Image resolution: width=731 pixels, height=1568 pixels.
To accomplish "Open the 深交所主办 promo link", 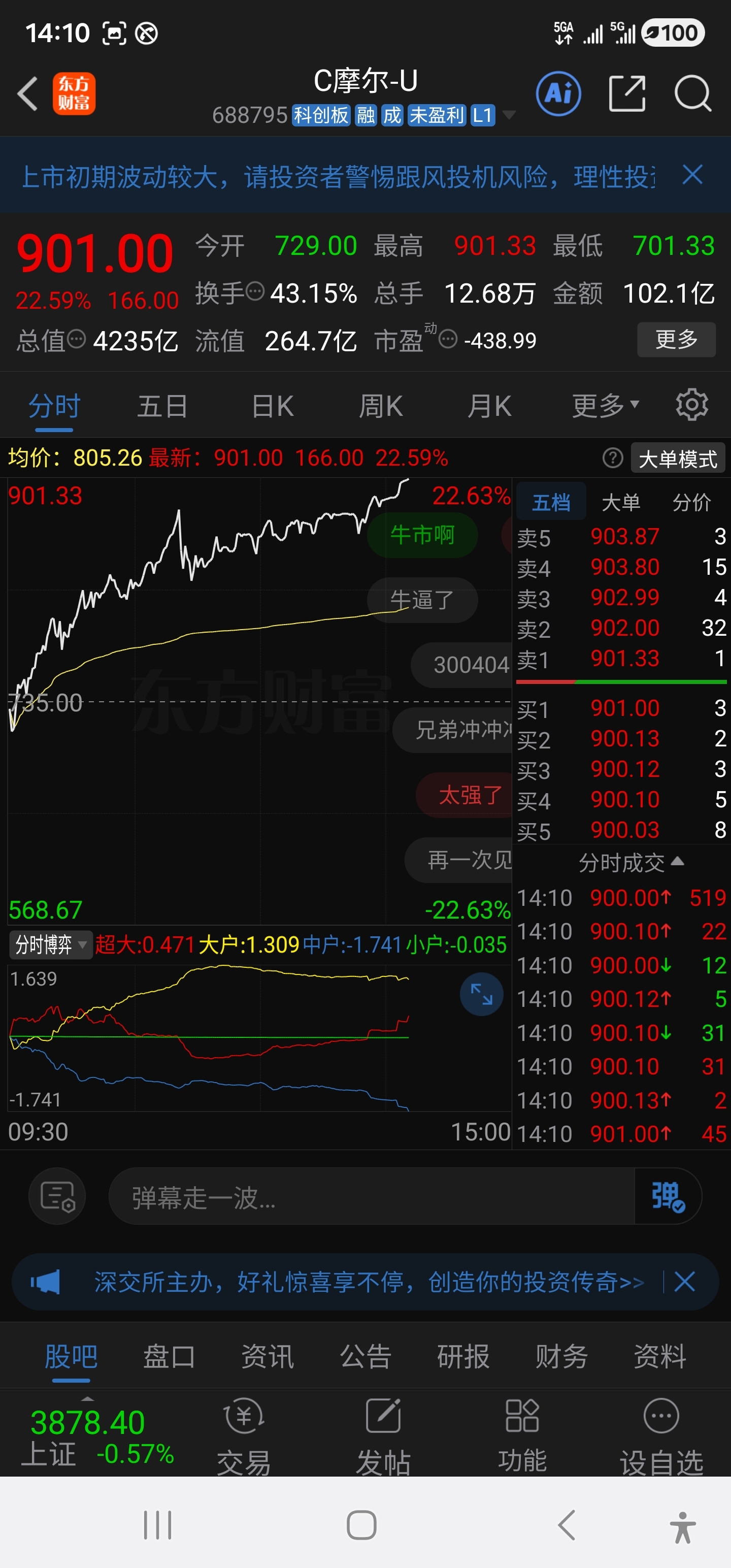I will pos(368,1282).
